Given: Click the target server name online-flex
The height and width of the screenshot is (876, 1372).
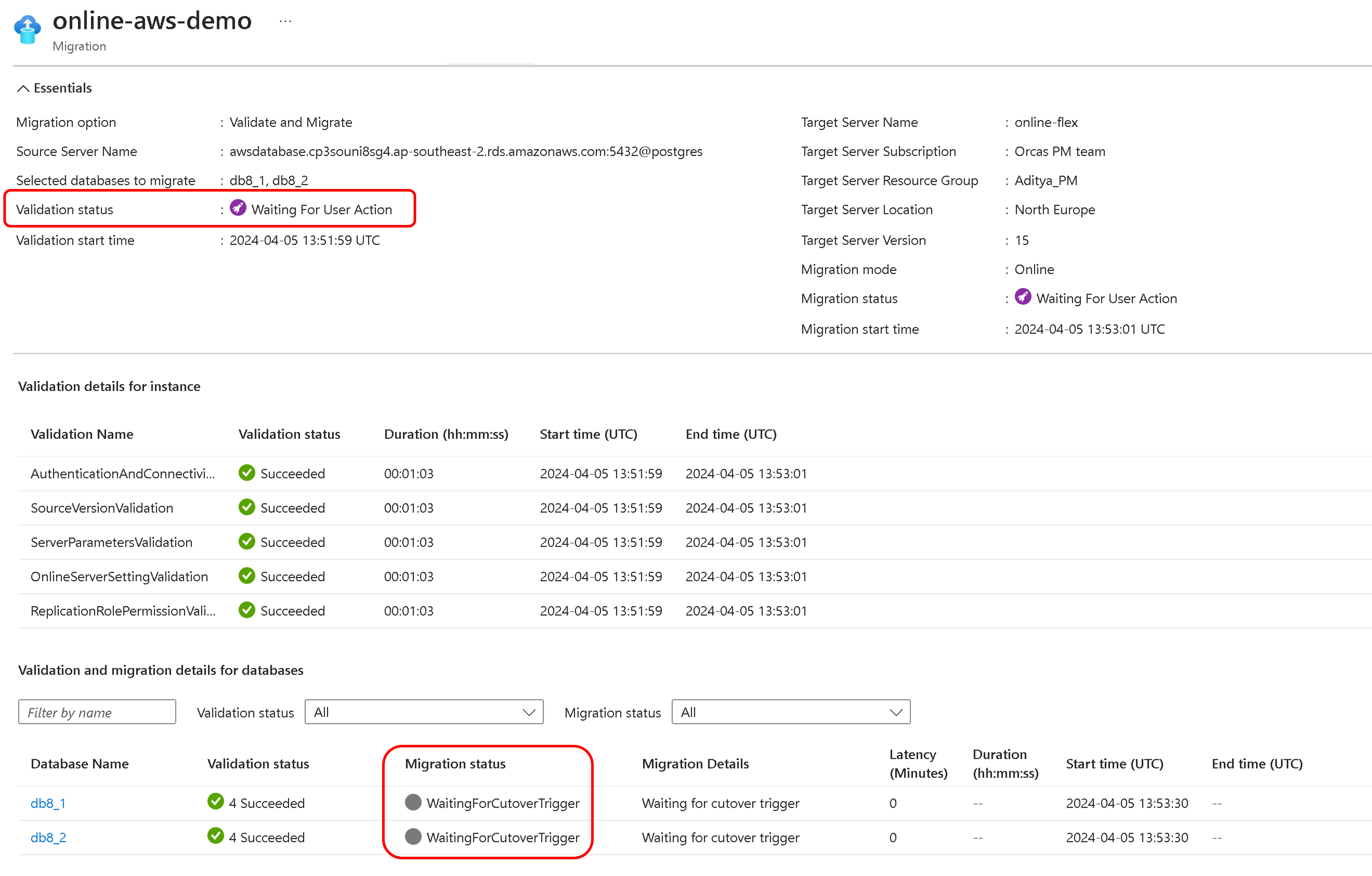Looking at the screenshot, I should pos(1046,122).
